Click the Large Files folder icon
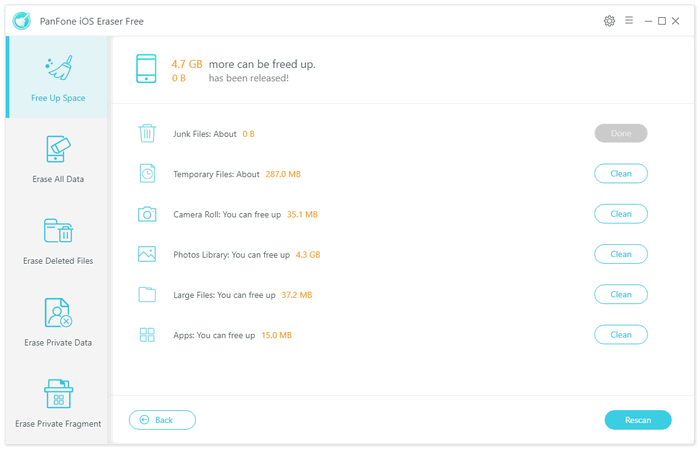This screenshot has height=450, width=700. pos(147,295)
